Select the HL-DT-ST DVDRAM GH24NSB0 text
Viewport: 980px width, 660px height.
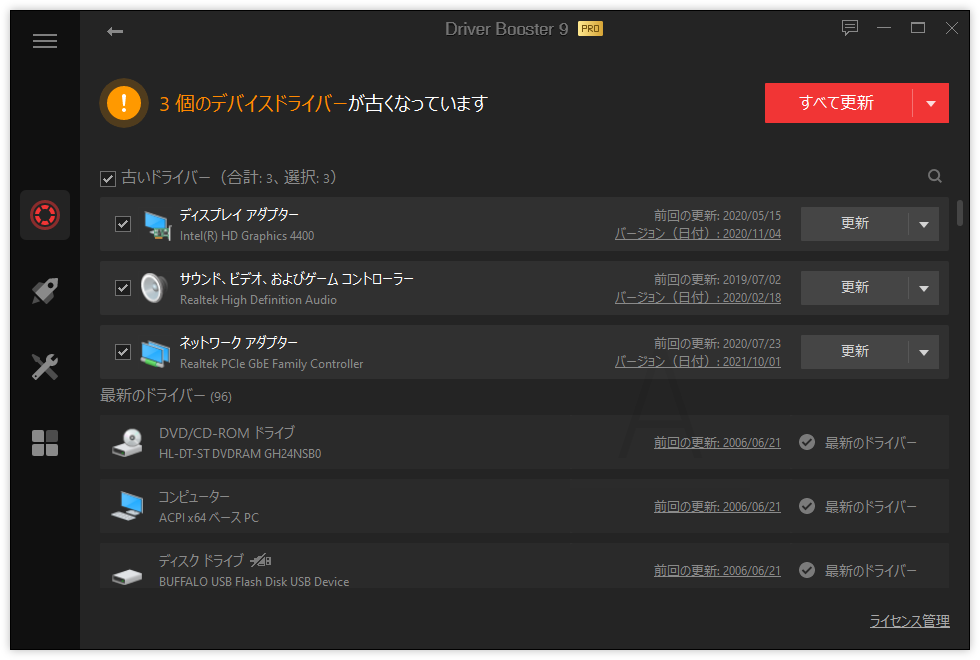(x=240, y=454)
